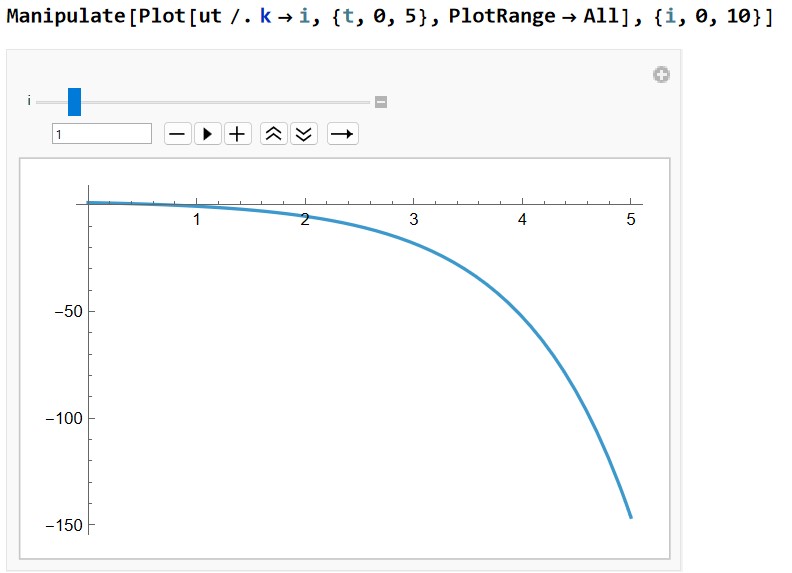Toggle the animation direction arrow button

[x=342, y=134]
